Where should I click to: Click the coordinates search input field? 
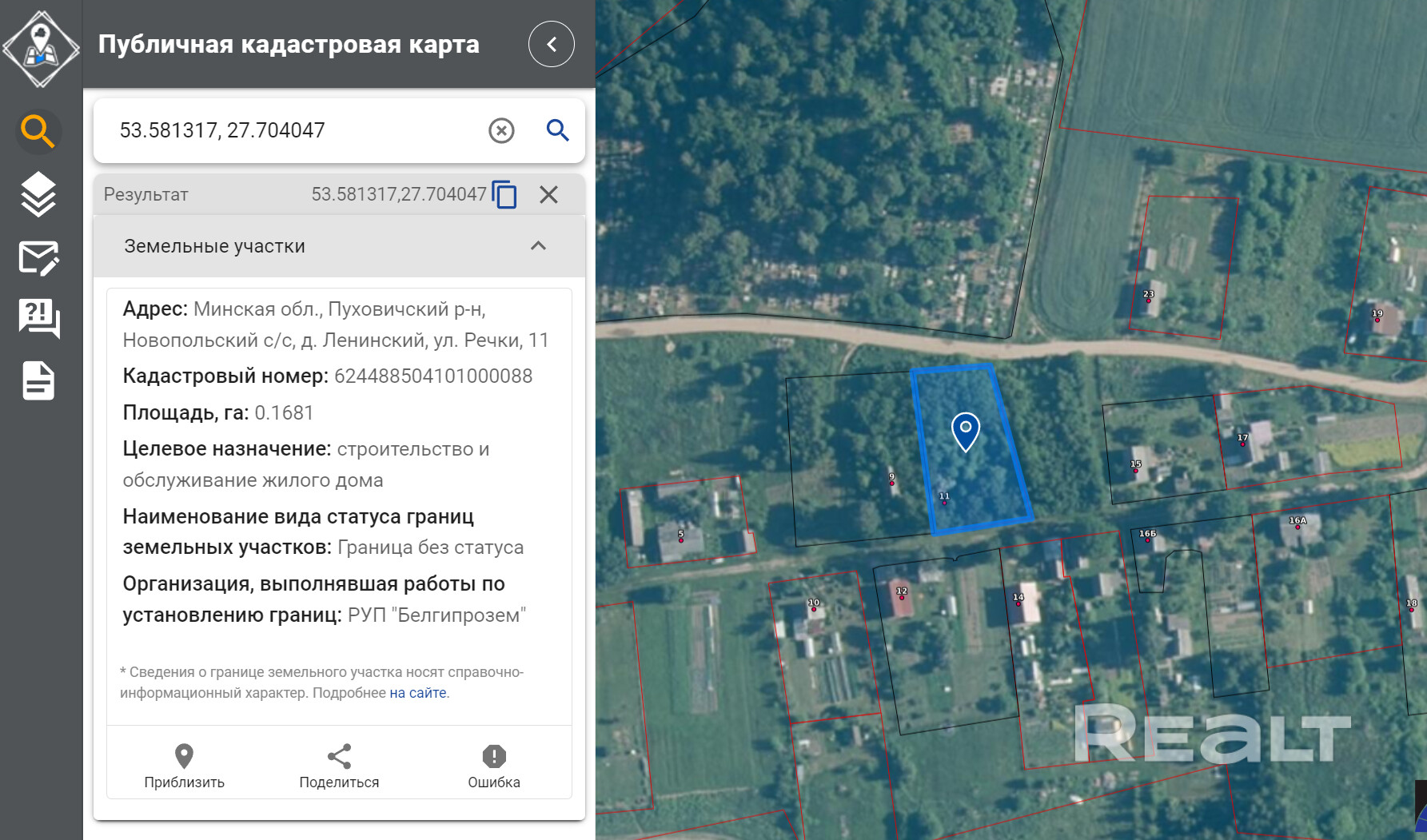[x=296, y=130]
